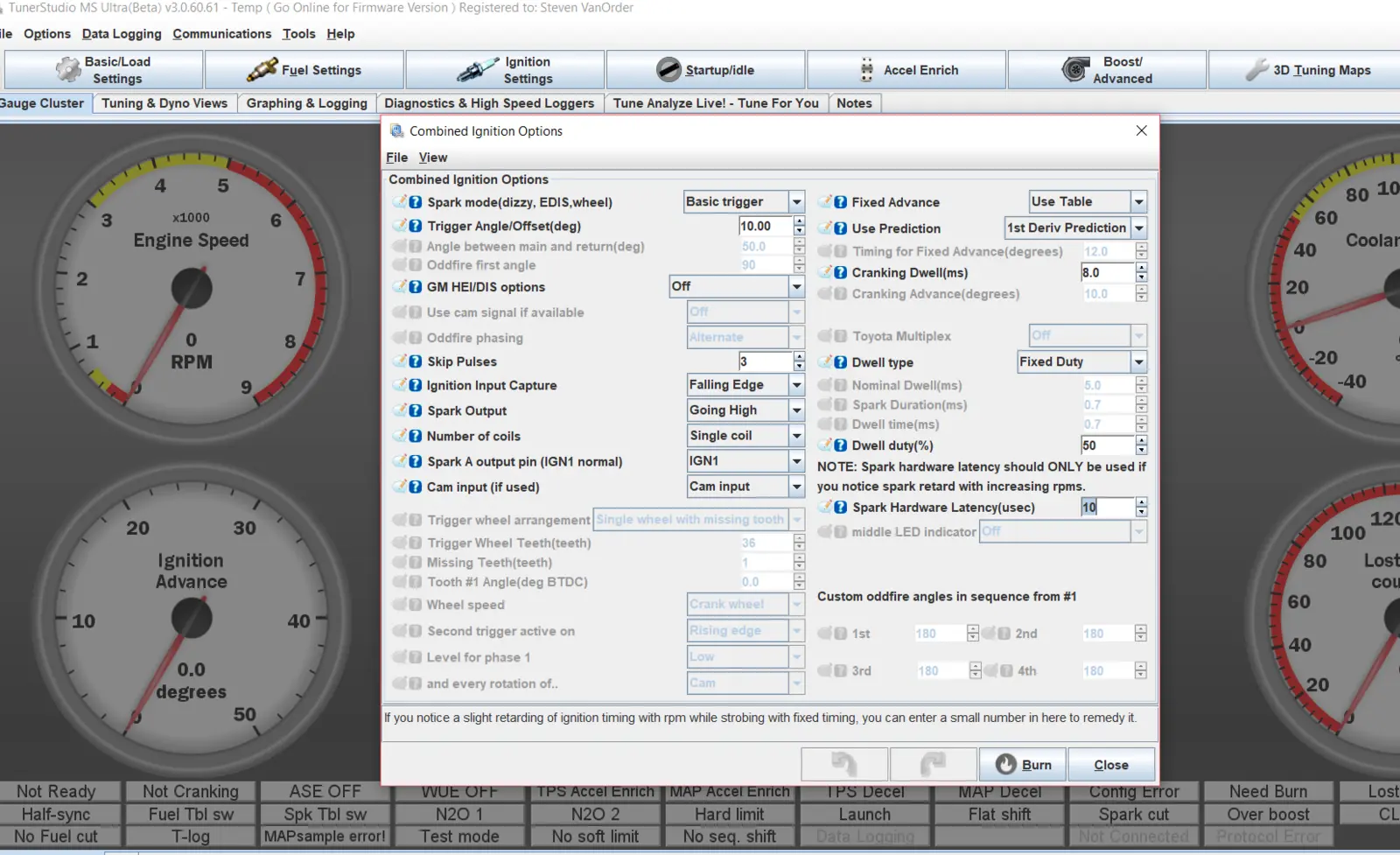Open help for GM HEI/DIS options
The height and width of the screenshot is (855, 1400).
point(416,287)
